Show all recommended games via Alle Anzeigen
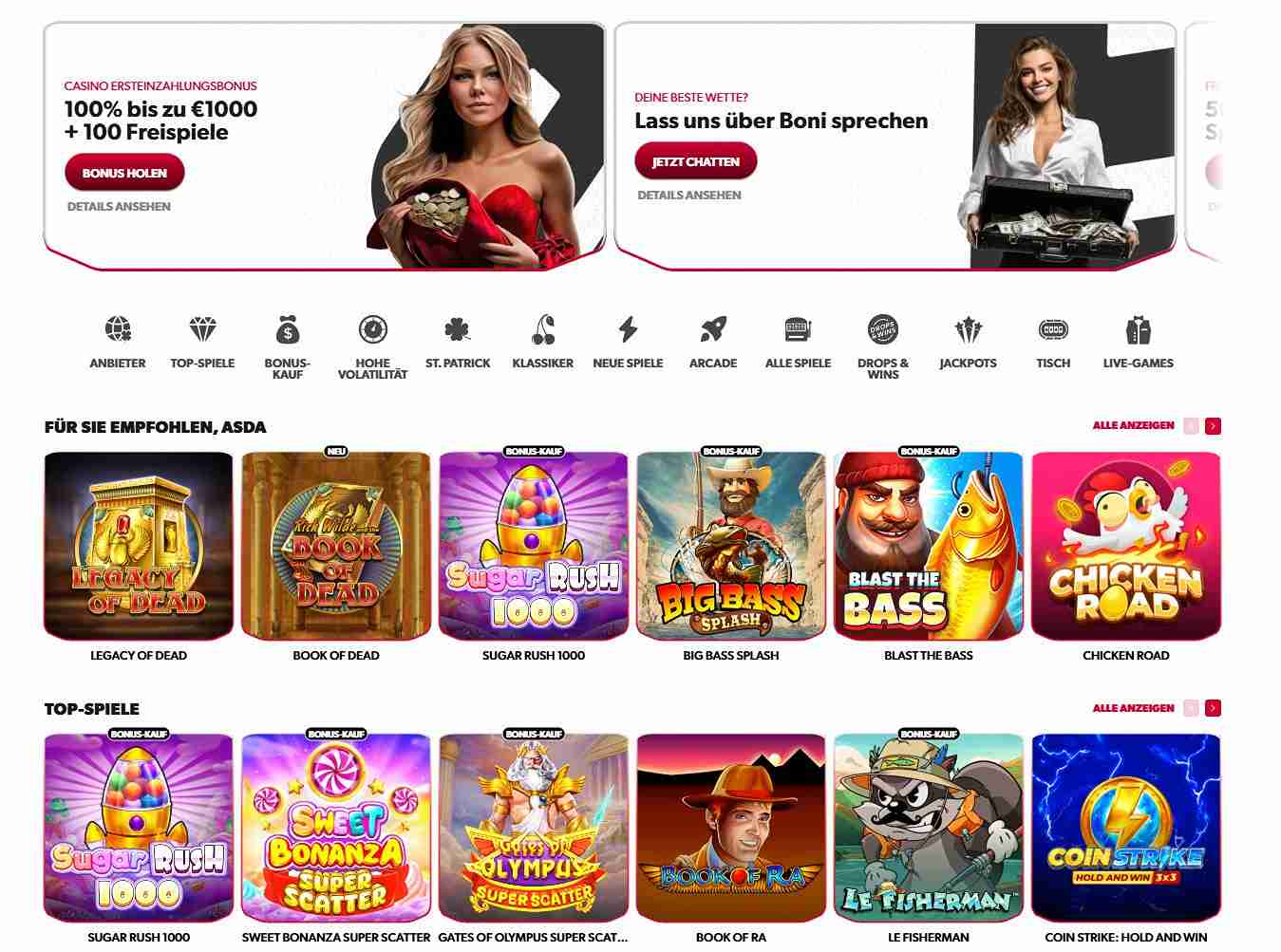Viewport: 1281px width, 952px height. [1133, 425]
